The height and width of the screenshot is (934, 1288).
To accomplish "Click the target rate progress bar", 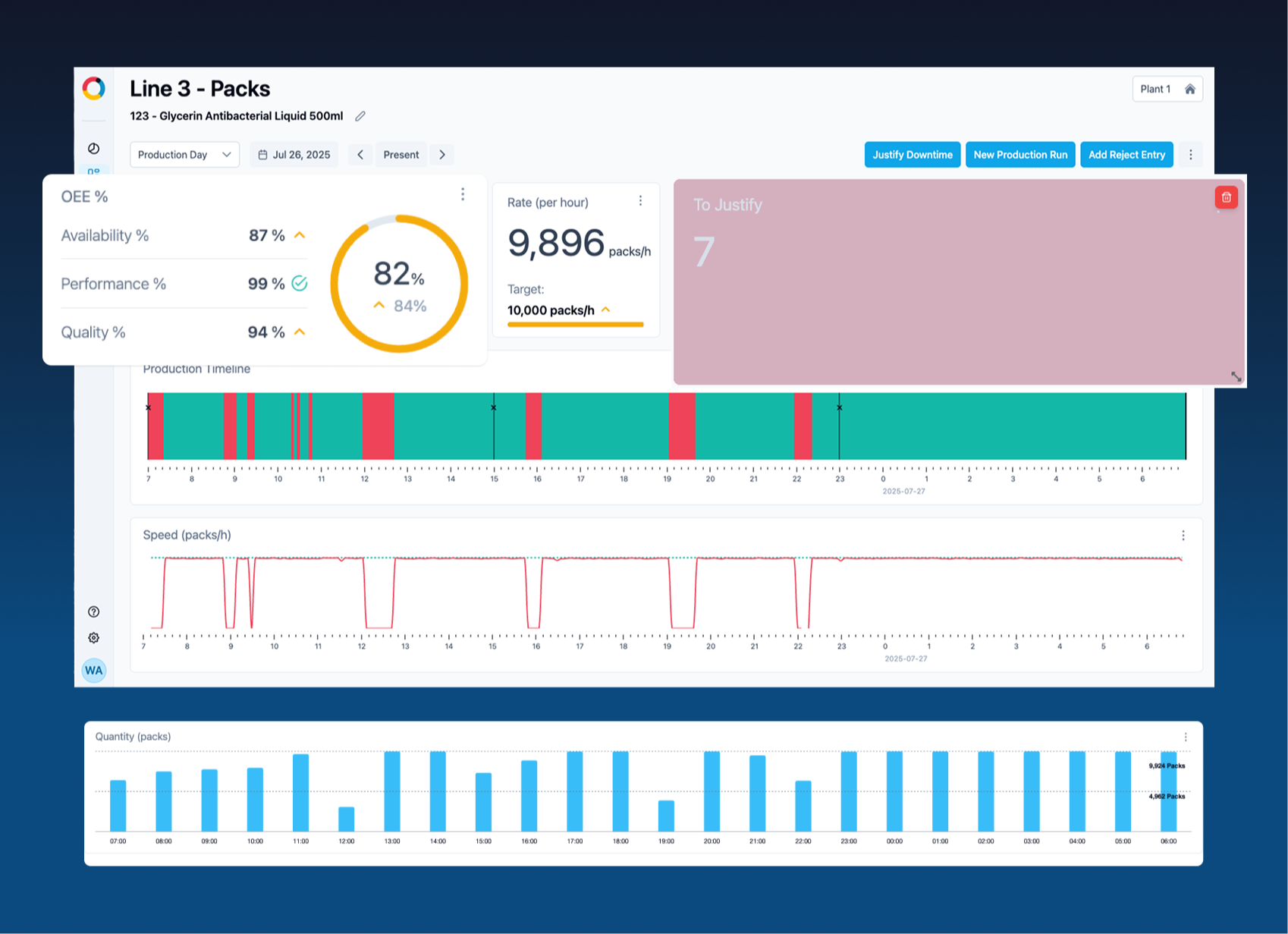I will click(x=576, y=325).
